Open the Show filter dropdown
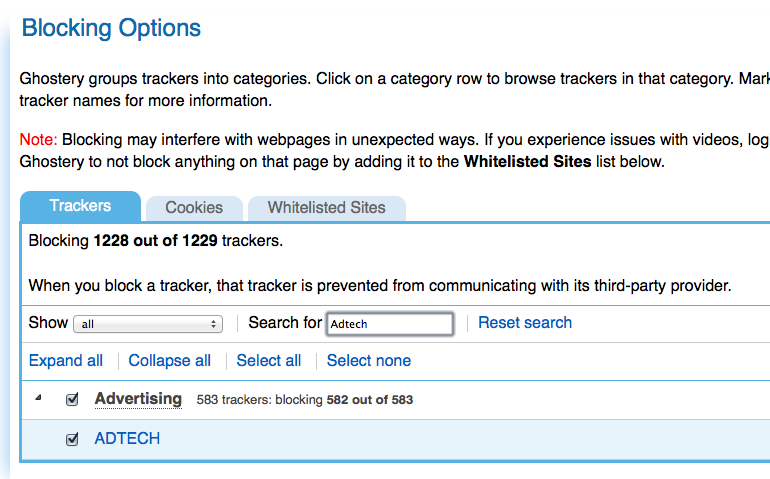Image resolution: width=770 pixels, height=479 pixels. 150,324
